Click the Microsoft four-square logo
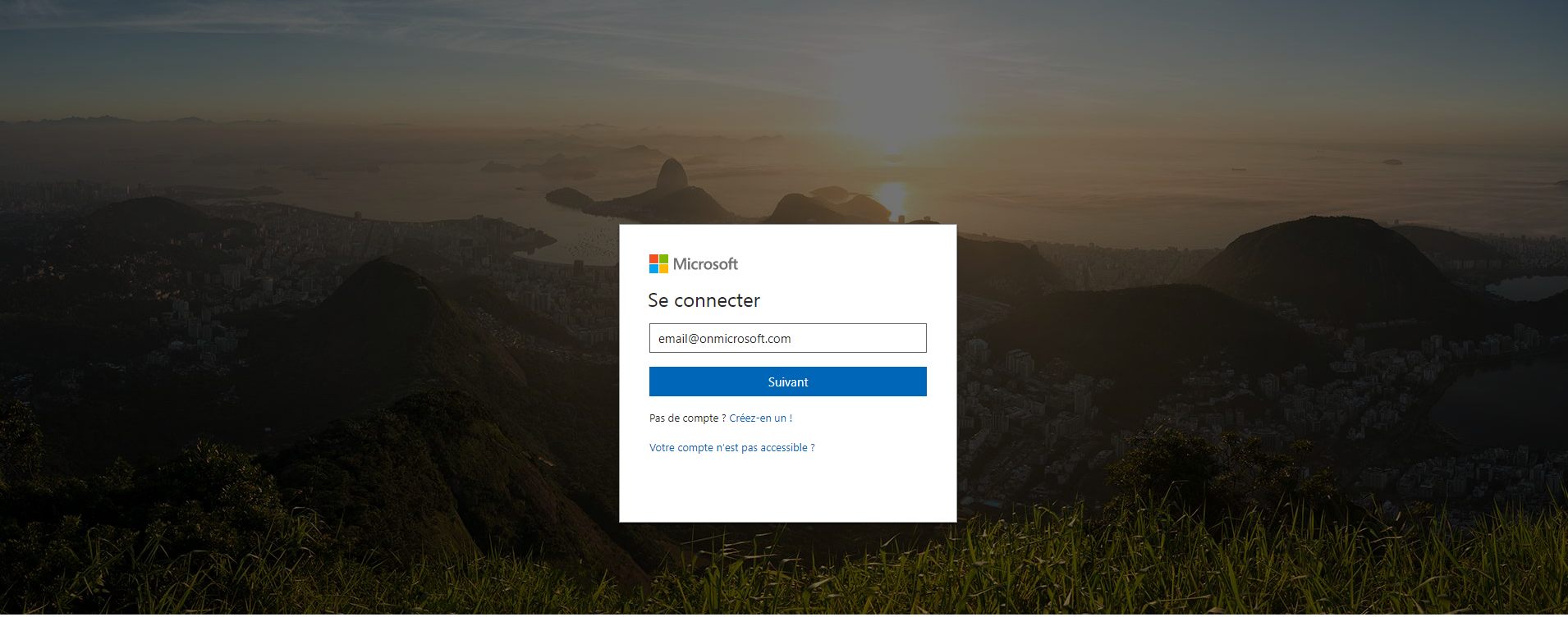 pos(658,263)
